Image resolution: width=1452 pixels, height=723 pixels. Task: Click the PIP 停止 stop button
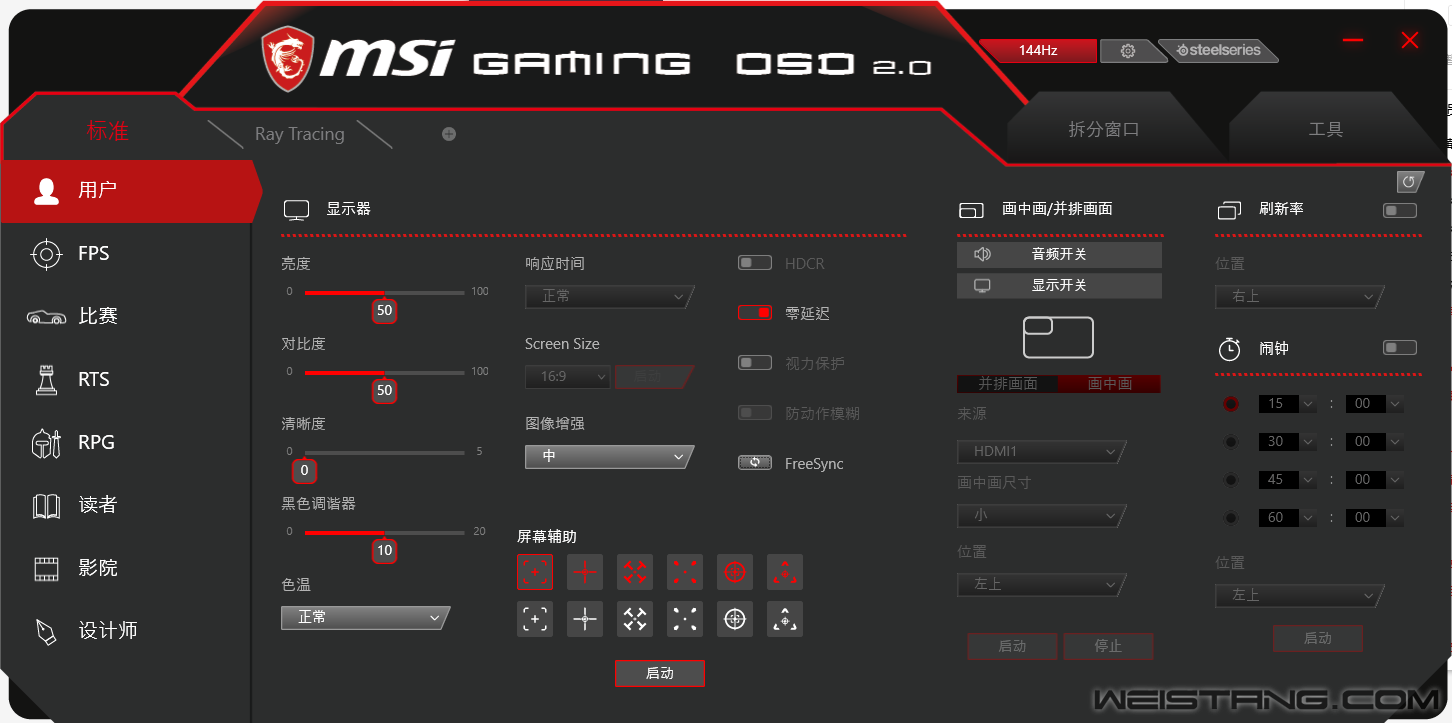click(x=1108, y=646)
